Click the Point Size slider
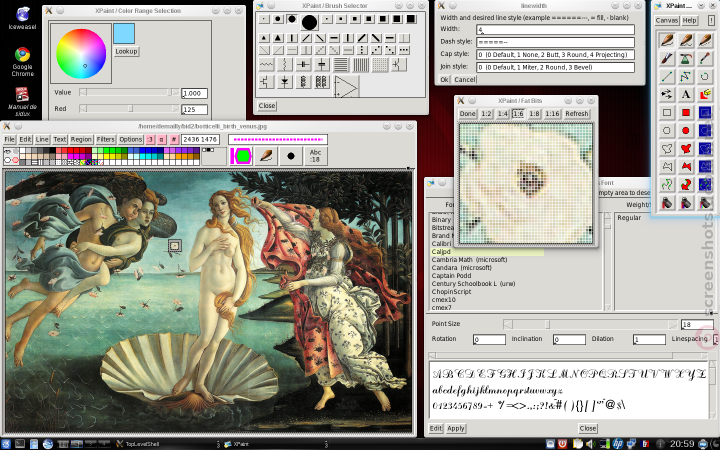The image size is (720, 450). pyautogui.click(x=590, y=325)
